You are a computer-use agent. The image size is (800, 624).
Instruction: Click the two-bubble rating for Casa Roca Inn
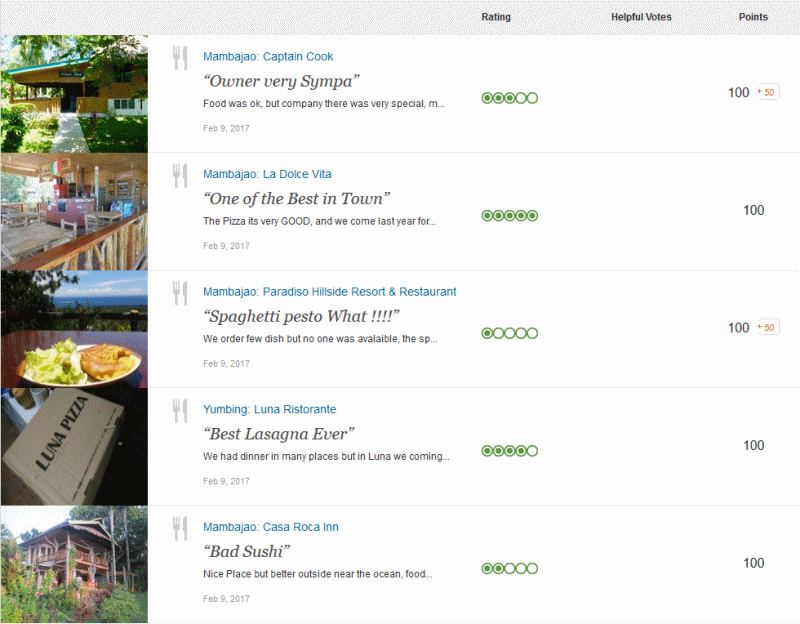coord(509,568)
